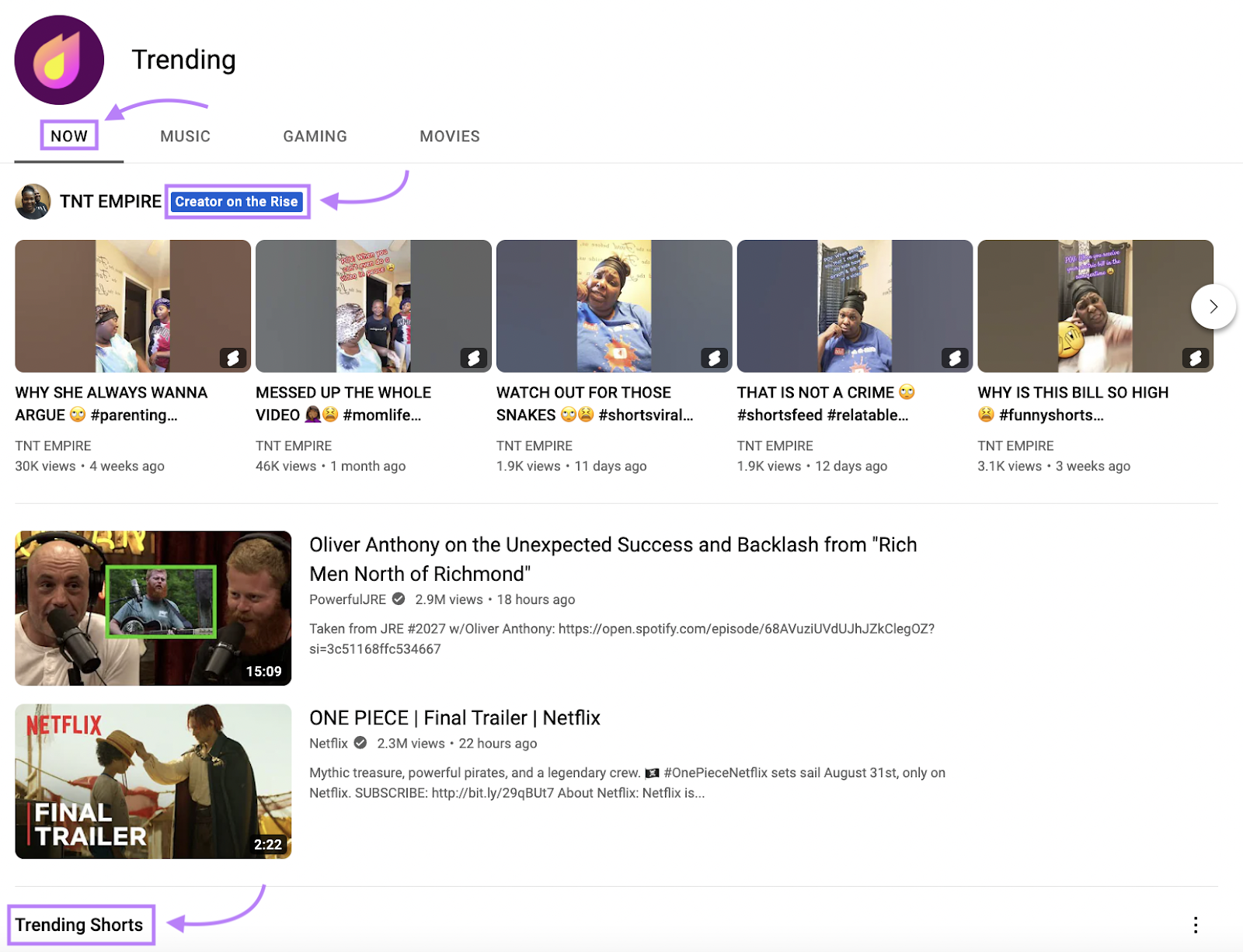Open the TNT EMPIRE channel name heading
1243x952 pixels.
(x=110, y=201)
